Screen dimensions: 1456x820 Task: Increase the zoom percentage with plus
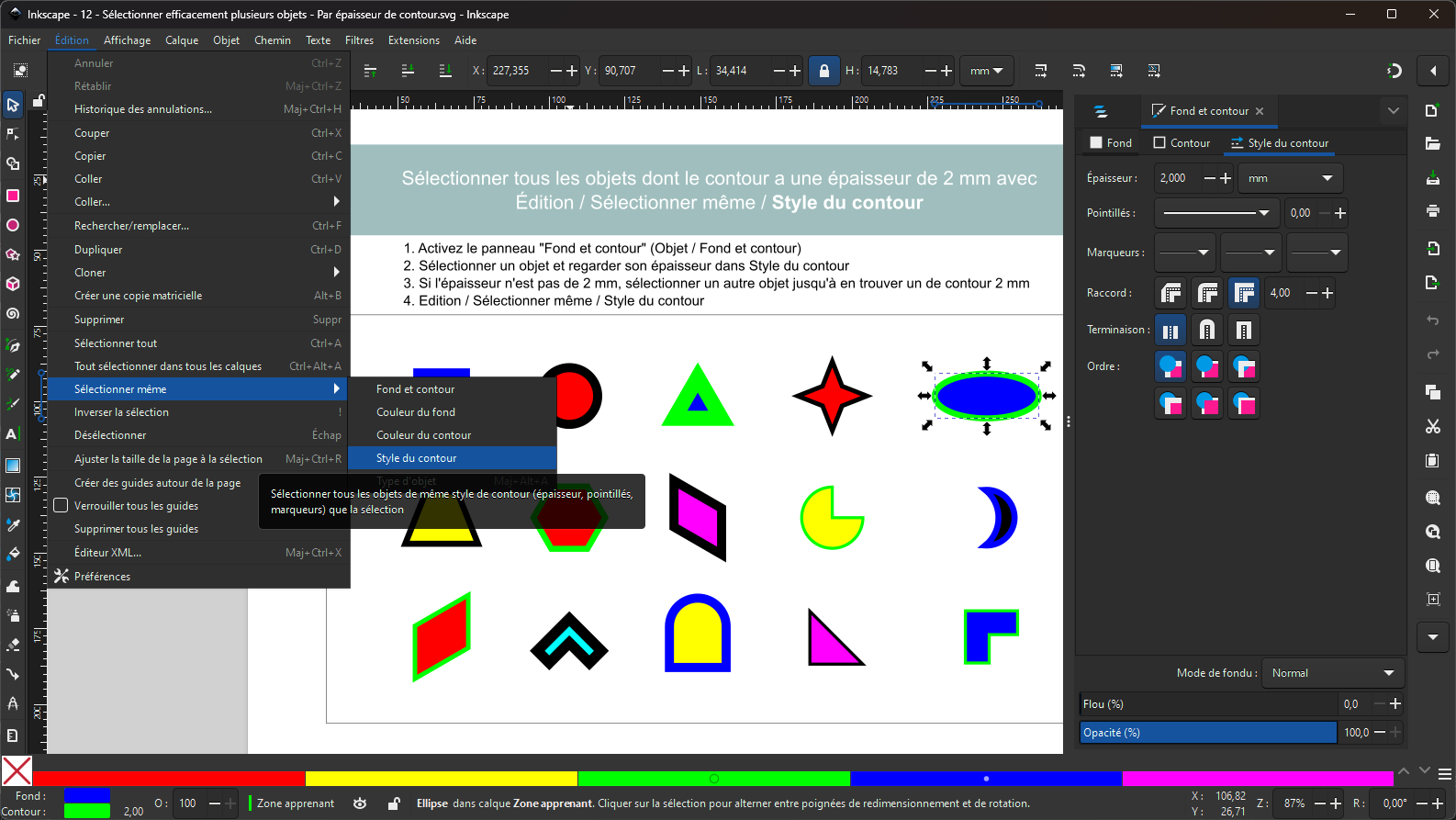pos(1336,803)
